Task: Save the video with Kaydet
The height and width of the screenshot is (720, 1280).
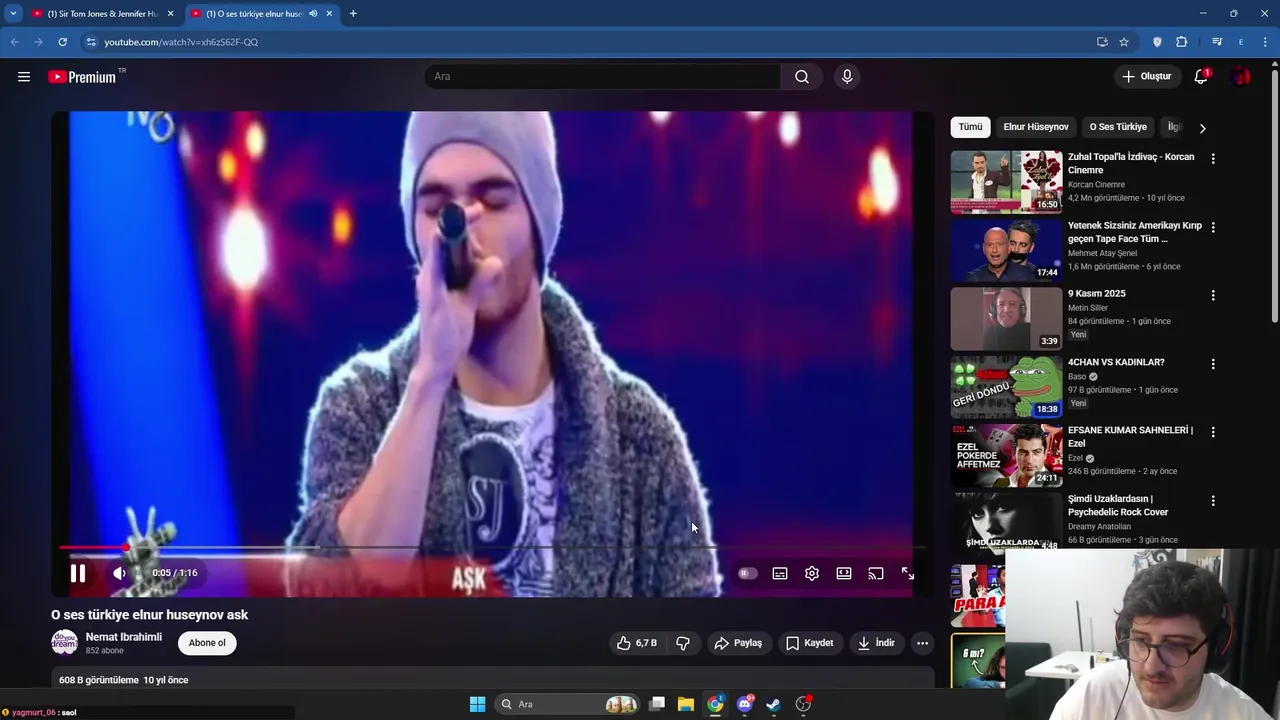Action: pyautogui.click(x=809, y=643)
